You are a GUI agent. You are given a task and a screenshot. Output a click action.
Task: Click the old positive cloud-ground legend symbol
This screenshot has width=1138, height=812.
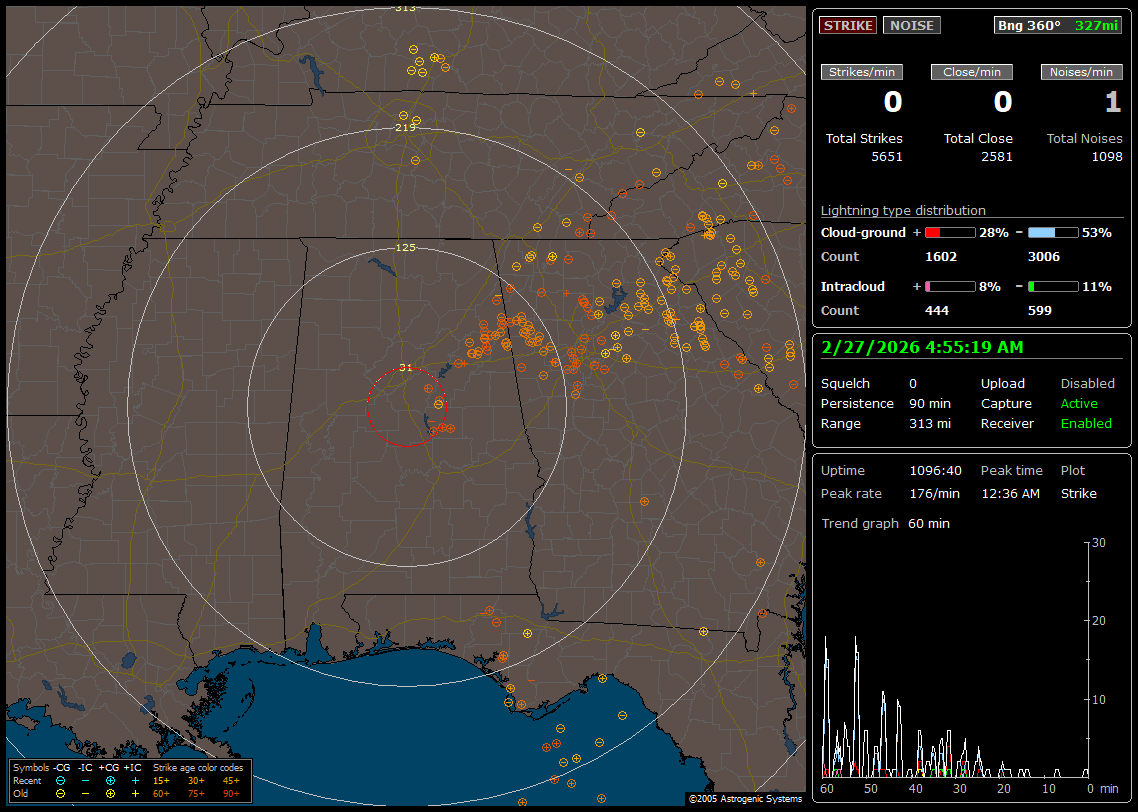point(110,793)
